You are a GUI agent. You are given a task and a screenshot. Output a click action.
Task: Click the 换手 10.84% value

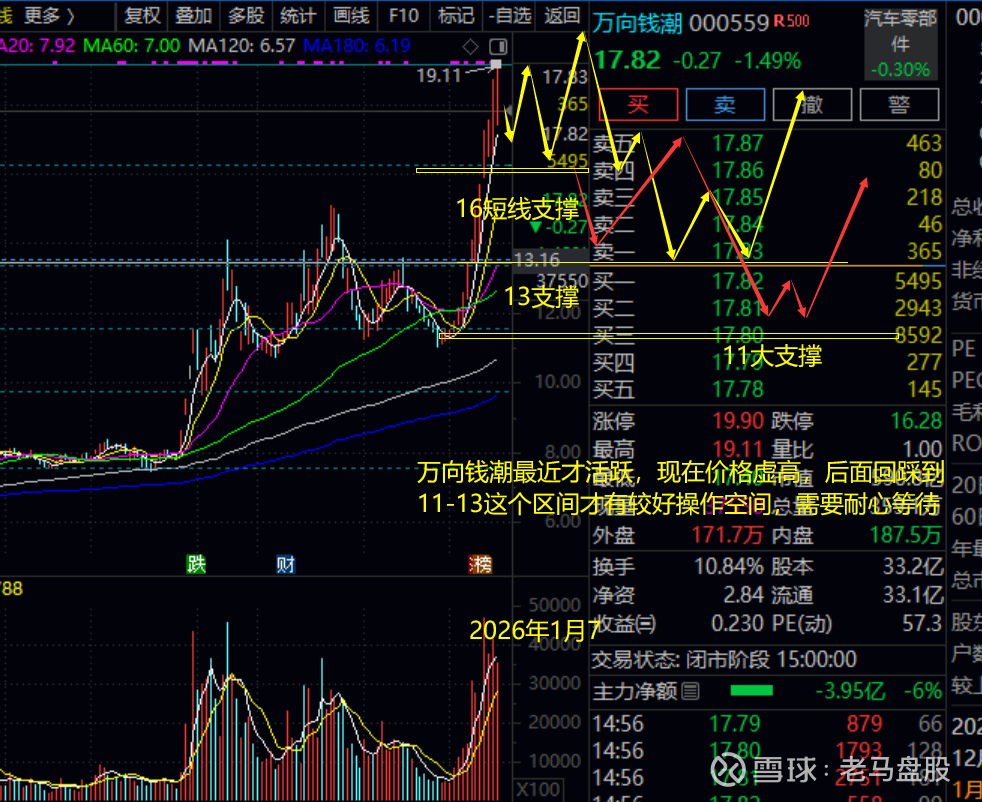(729, 567)
